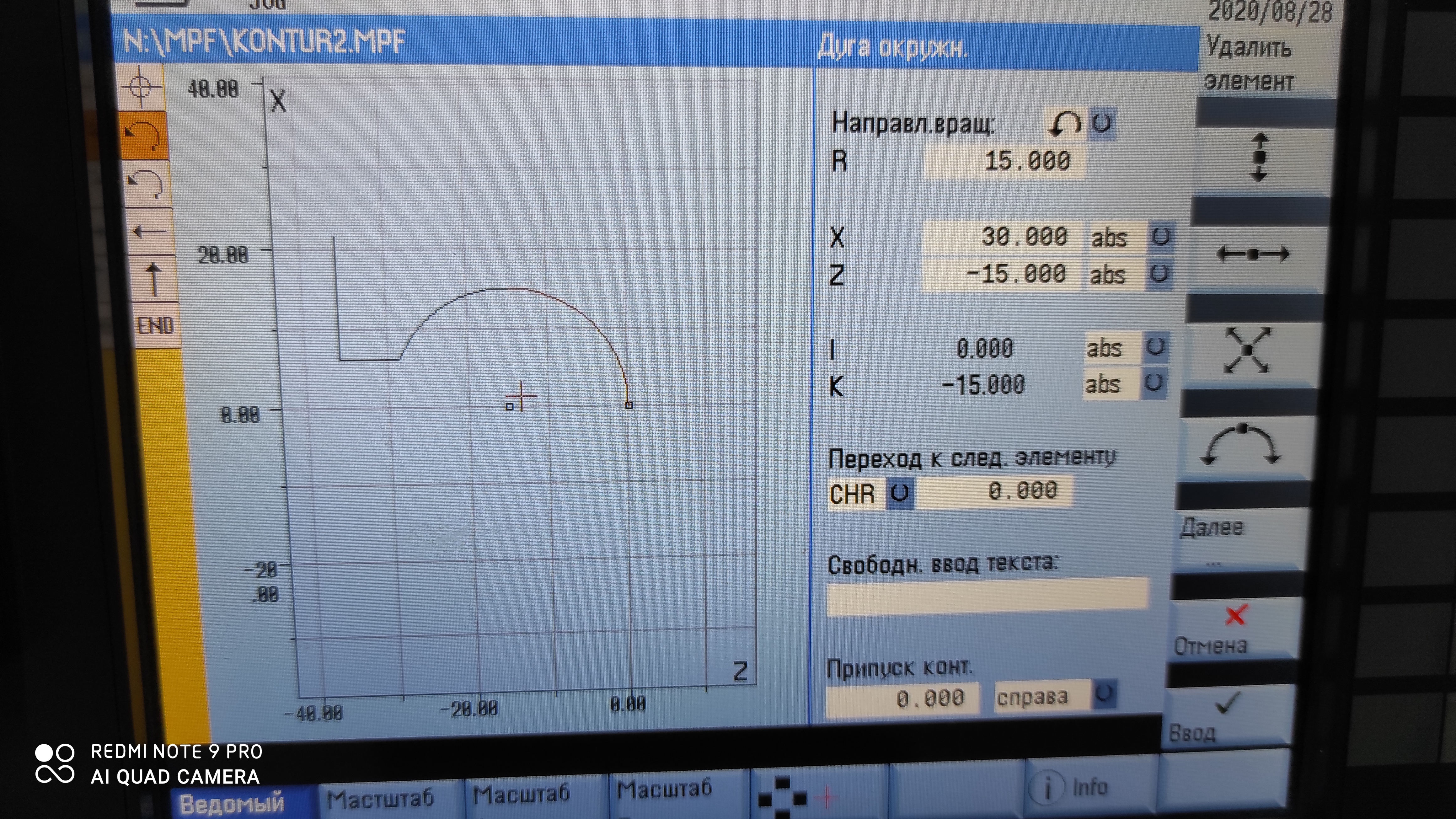Click the radius R input field
The height and width of the screenshot is (819, 1456).
[1004, 162]
